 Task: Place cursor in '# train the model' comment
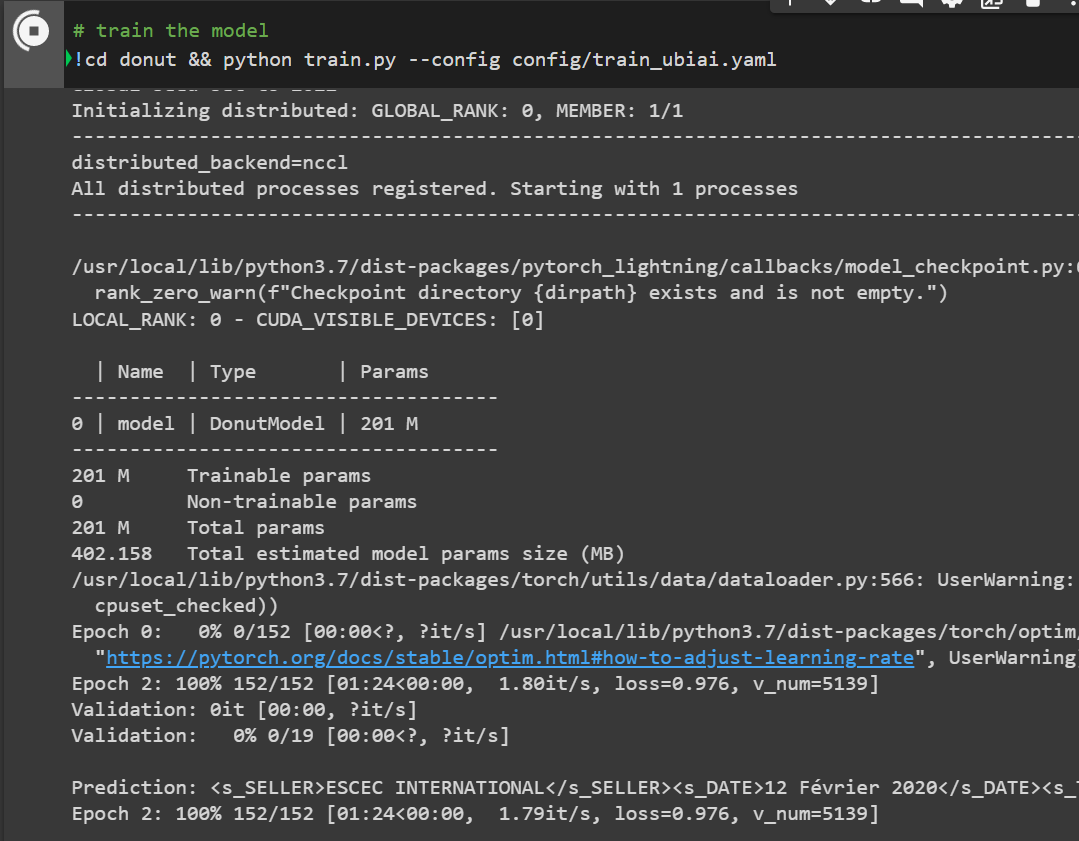170,32
